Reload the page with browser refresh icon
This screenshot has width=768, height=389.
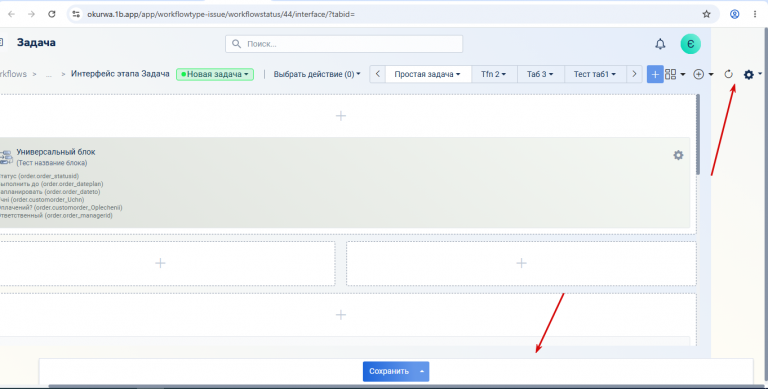[x=51, y=14]
